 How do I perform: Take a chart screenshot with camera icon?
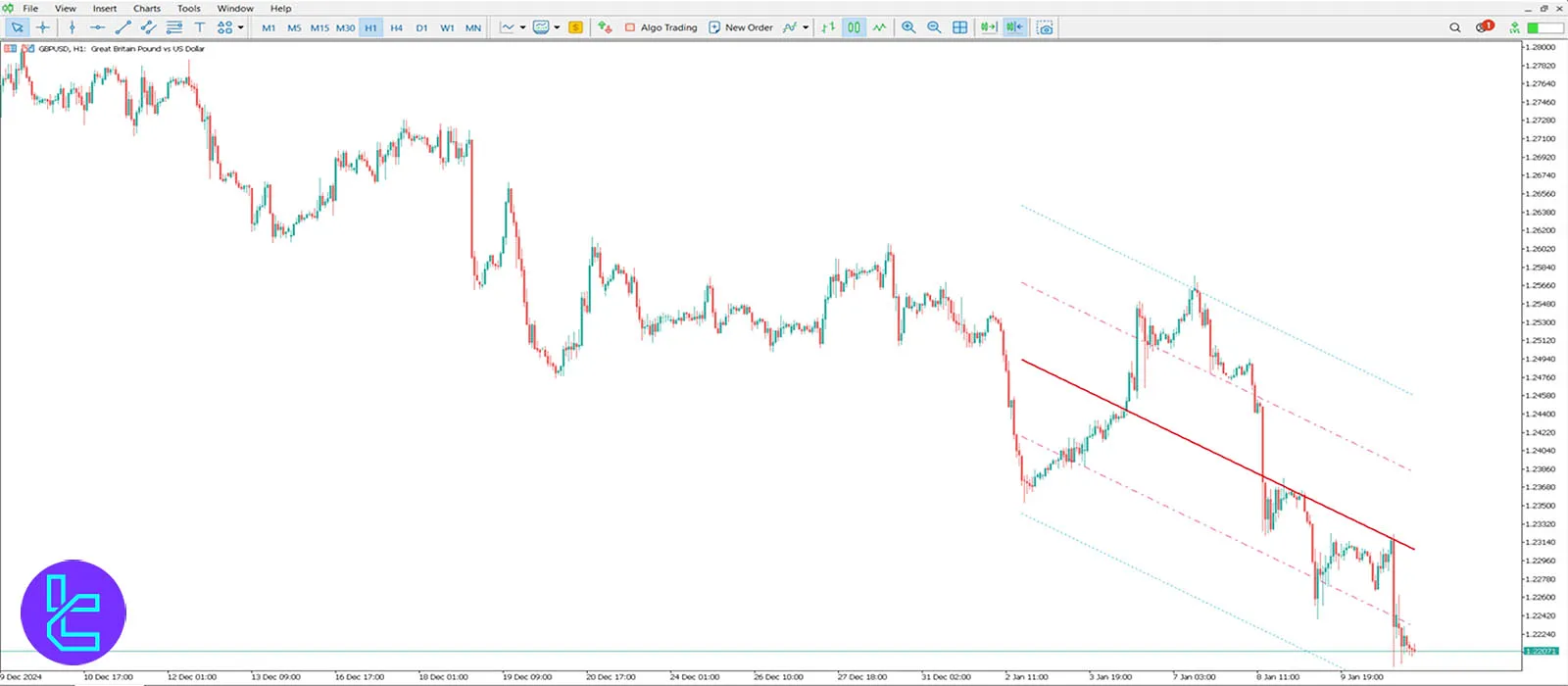click(x=1046, y=27)
